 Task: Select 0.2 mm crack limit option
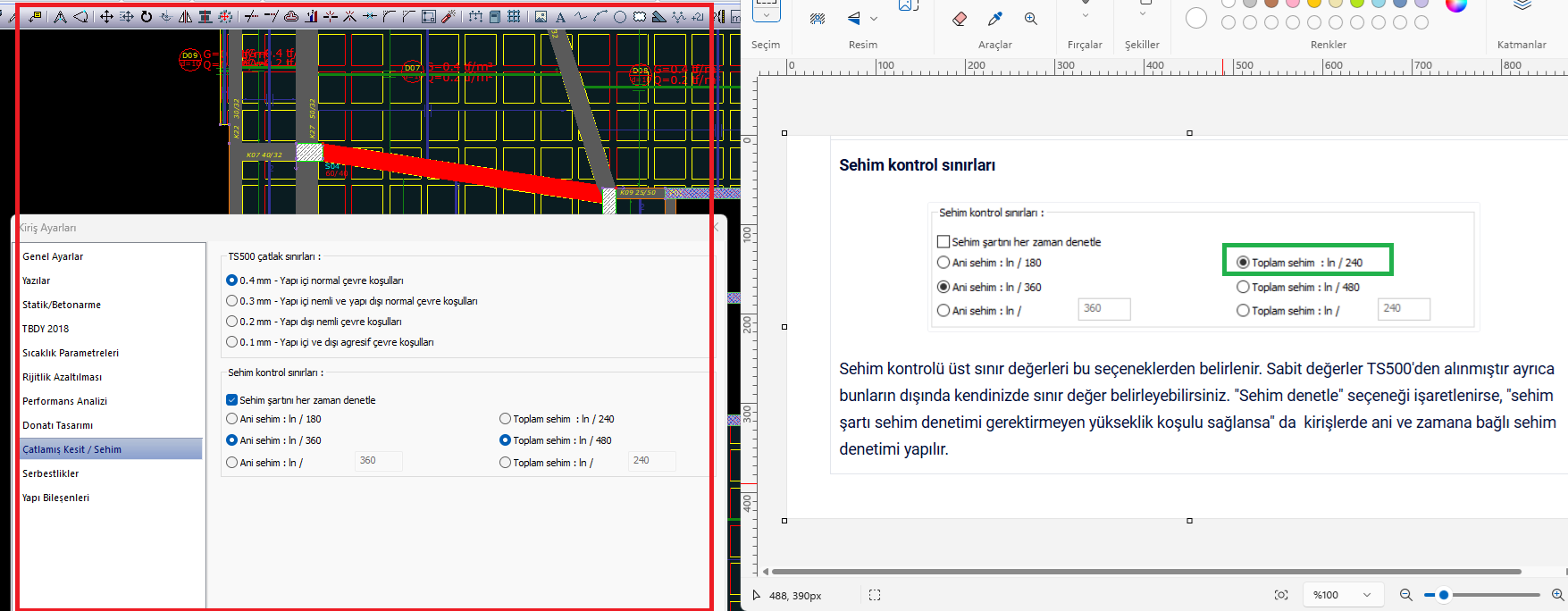point(231,322)
